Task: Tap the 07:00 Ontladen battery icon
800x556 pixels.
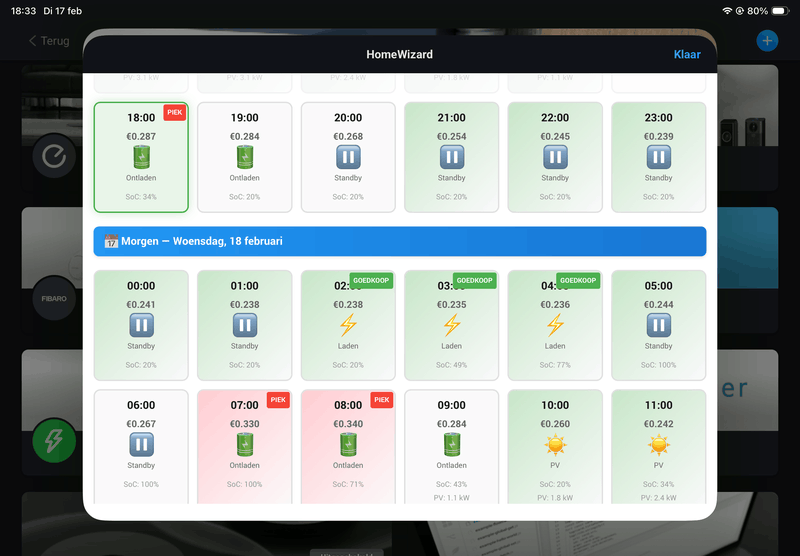Action: [245, 444]
